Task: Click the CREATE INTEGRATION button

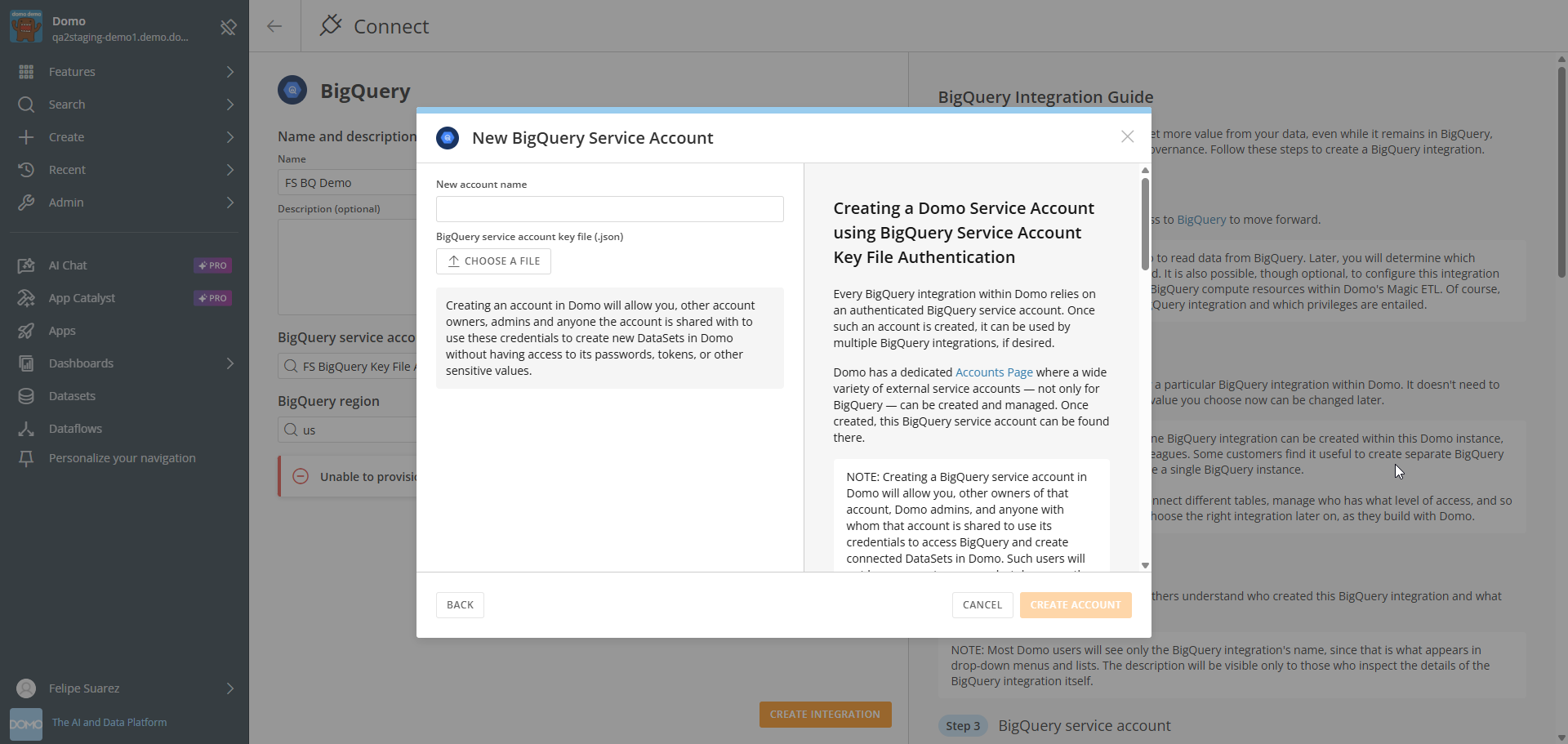Action: tap(825, 715)
